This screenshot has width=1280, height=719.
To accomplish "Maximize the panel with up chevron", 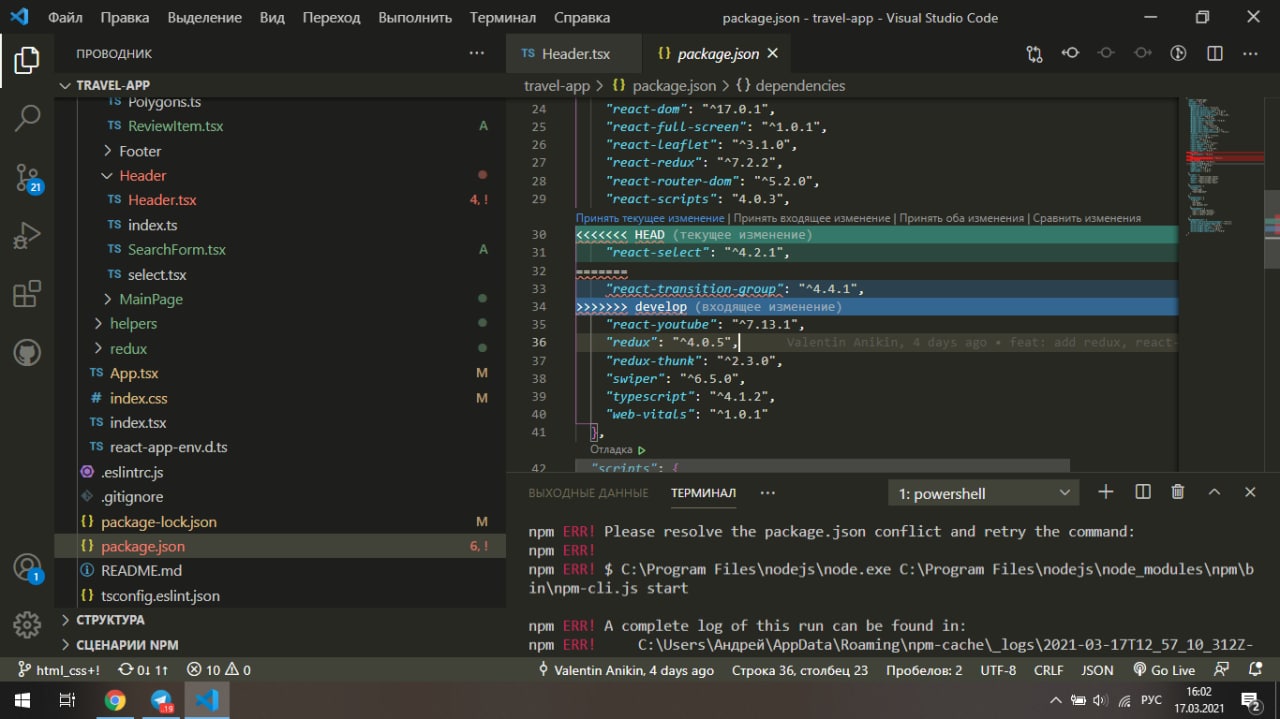I will [1214, 492].
